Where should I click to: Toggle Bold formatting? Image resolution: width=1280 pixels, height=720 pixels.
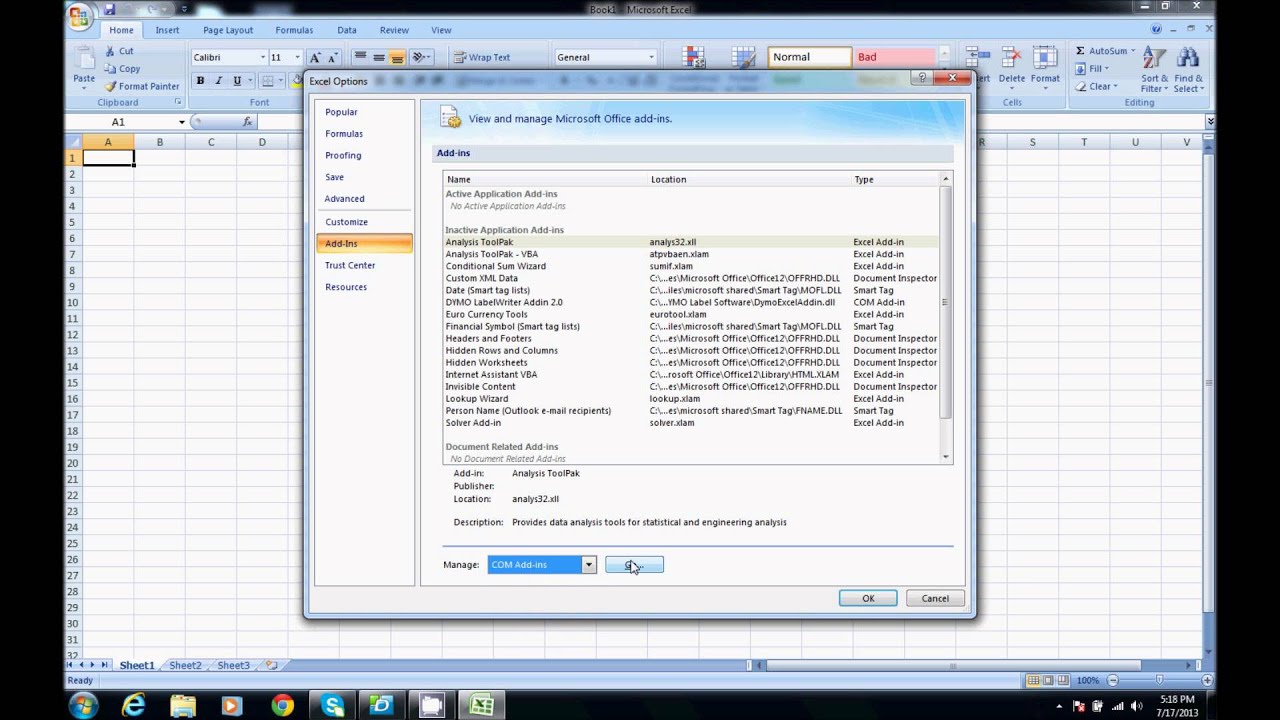200,81
